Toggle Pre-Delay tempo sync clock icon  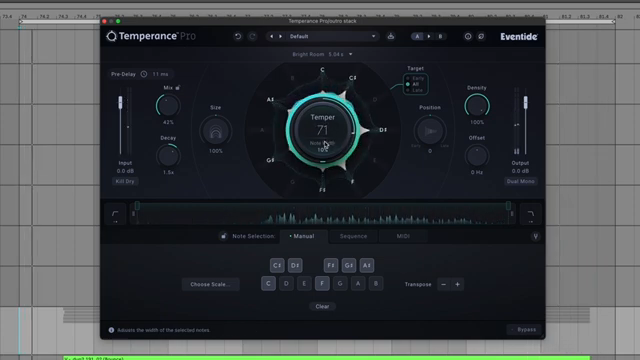point(144,74)
